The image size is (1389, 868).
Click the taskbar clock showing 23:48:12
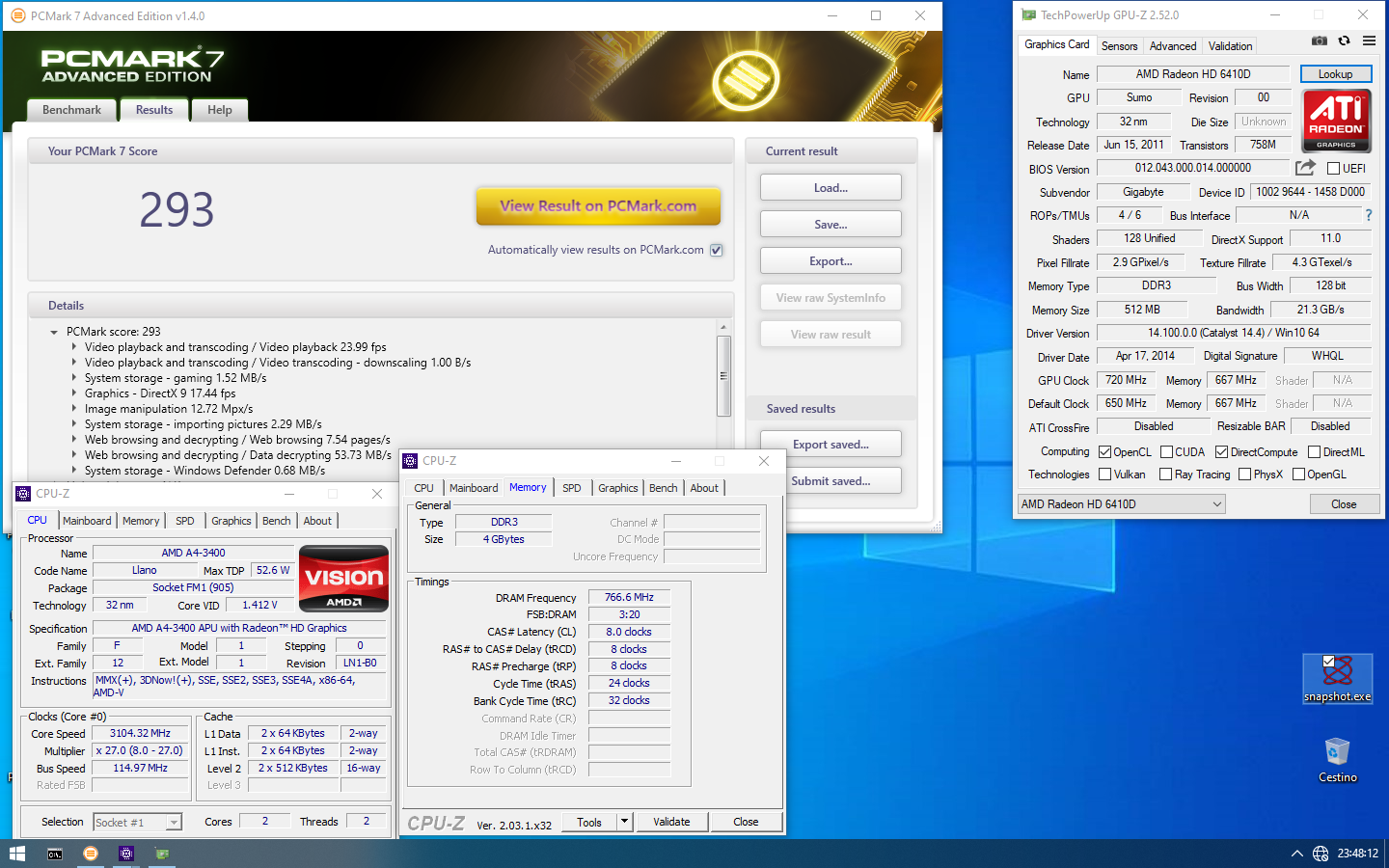[1357, 854]
